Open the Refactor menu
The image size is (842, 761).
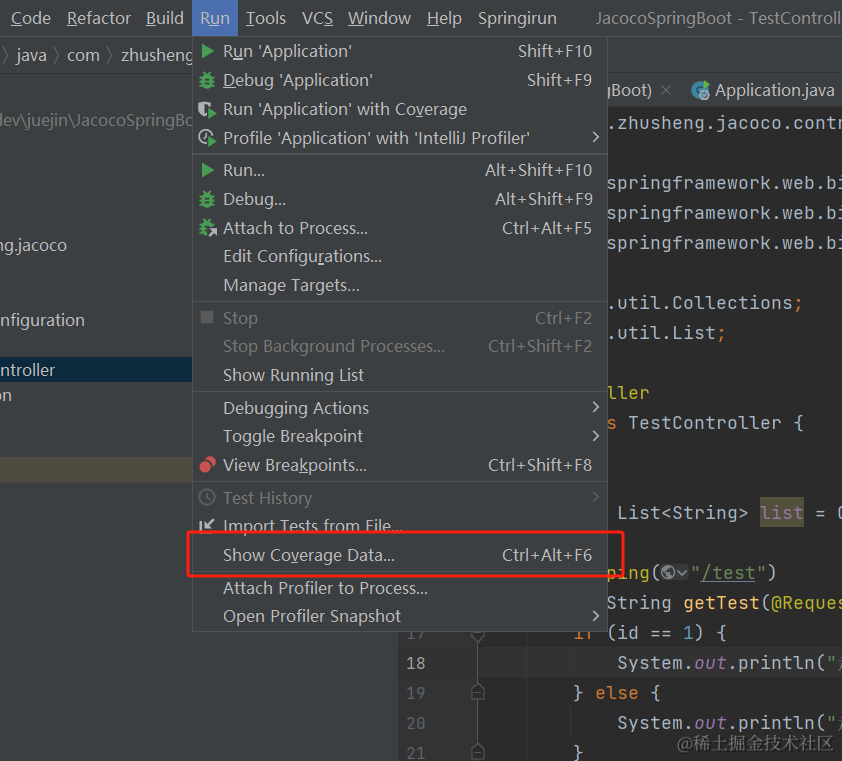click(99, 18)
